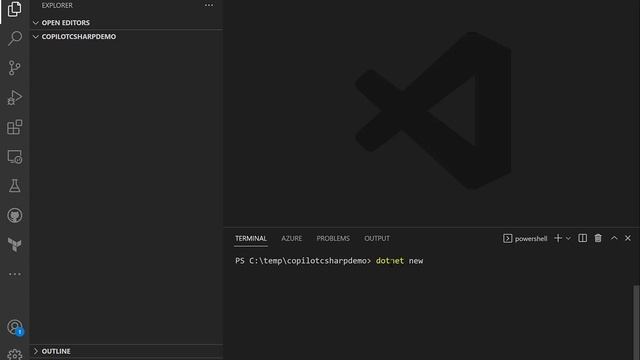Click the terminal vertical scrollbar
The height and width of the screenshot is (360, 640).
636,322
